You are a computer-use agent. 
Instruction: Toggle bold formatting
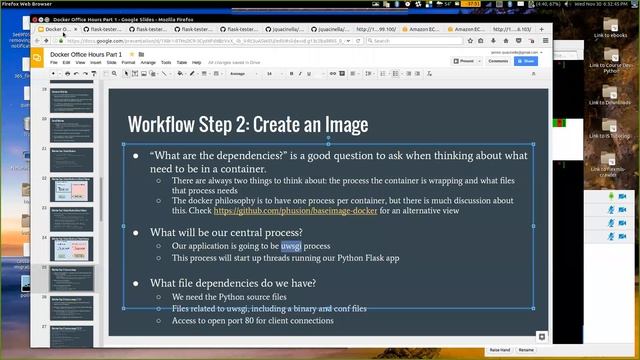tap(291, 74)
